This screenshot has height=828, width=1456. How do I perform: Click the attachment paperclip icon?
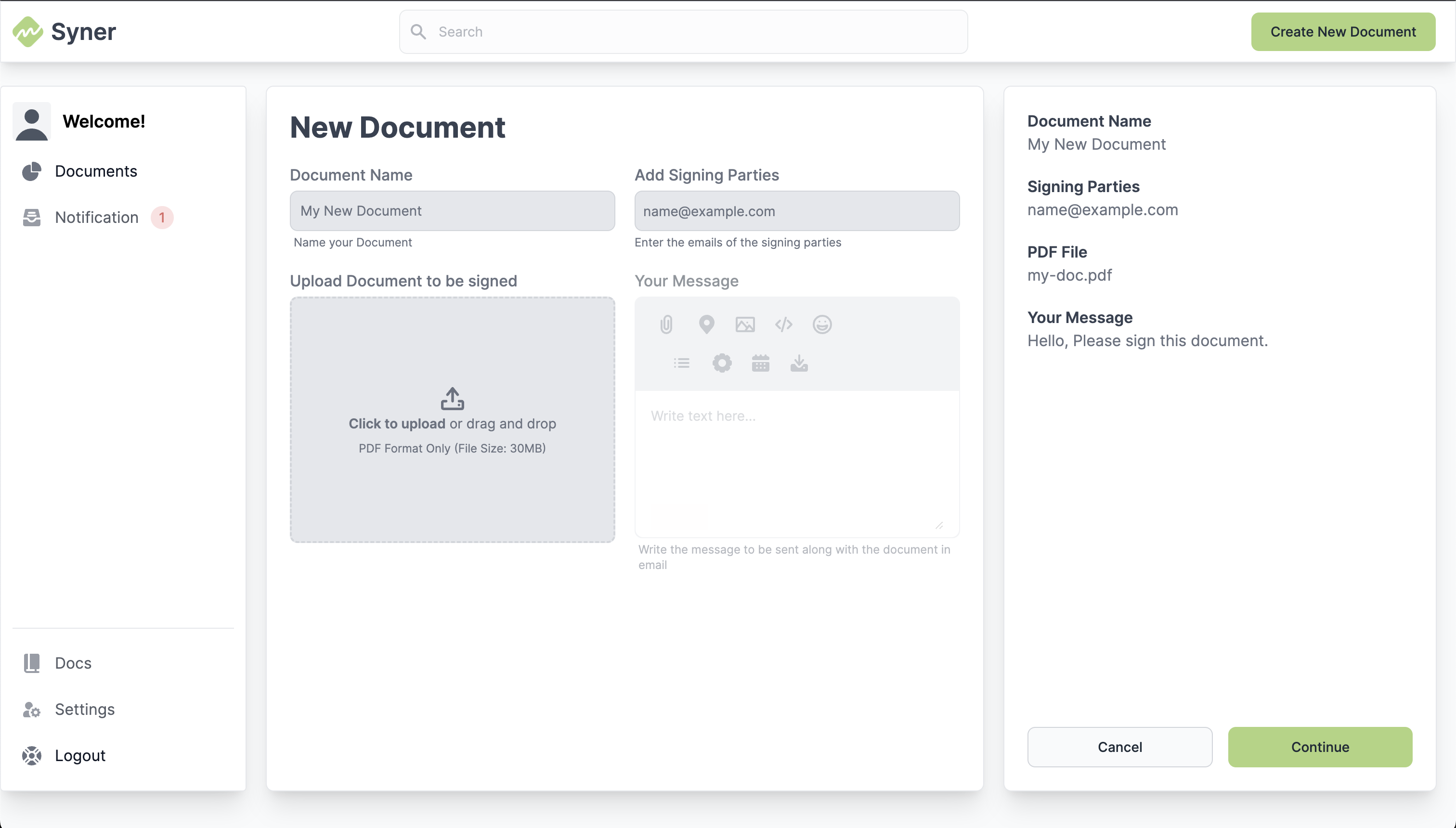click(666, 325)
